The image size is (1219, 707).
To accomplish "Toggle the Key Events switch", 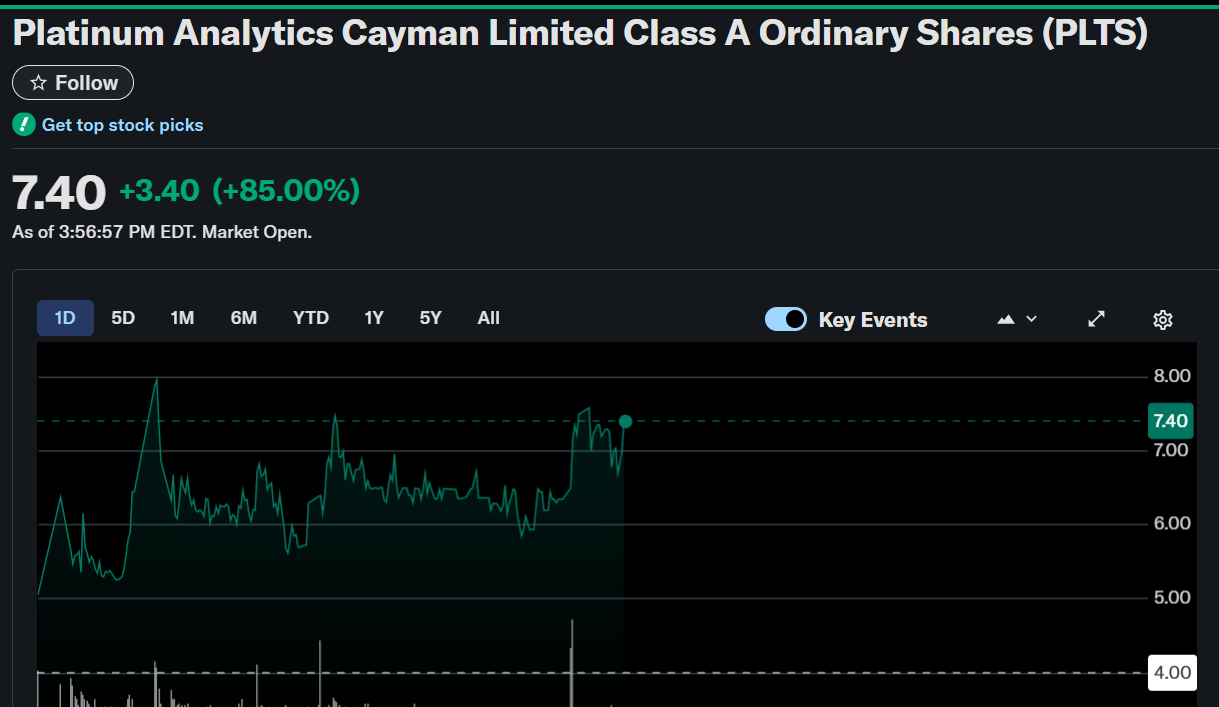I will (x=786, y=319).
